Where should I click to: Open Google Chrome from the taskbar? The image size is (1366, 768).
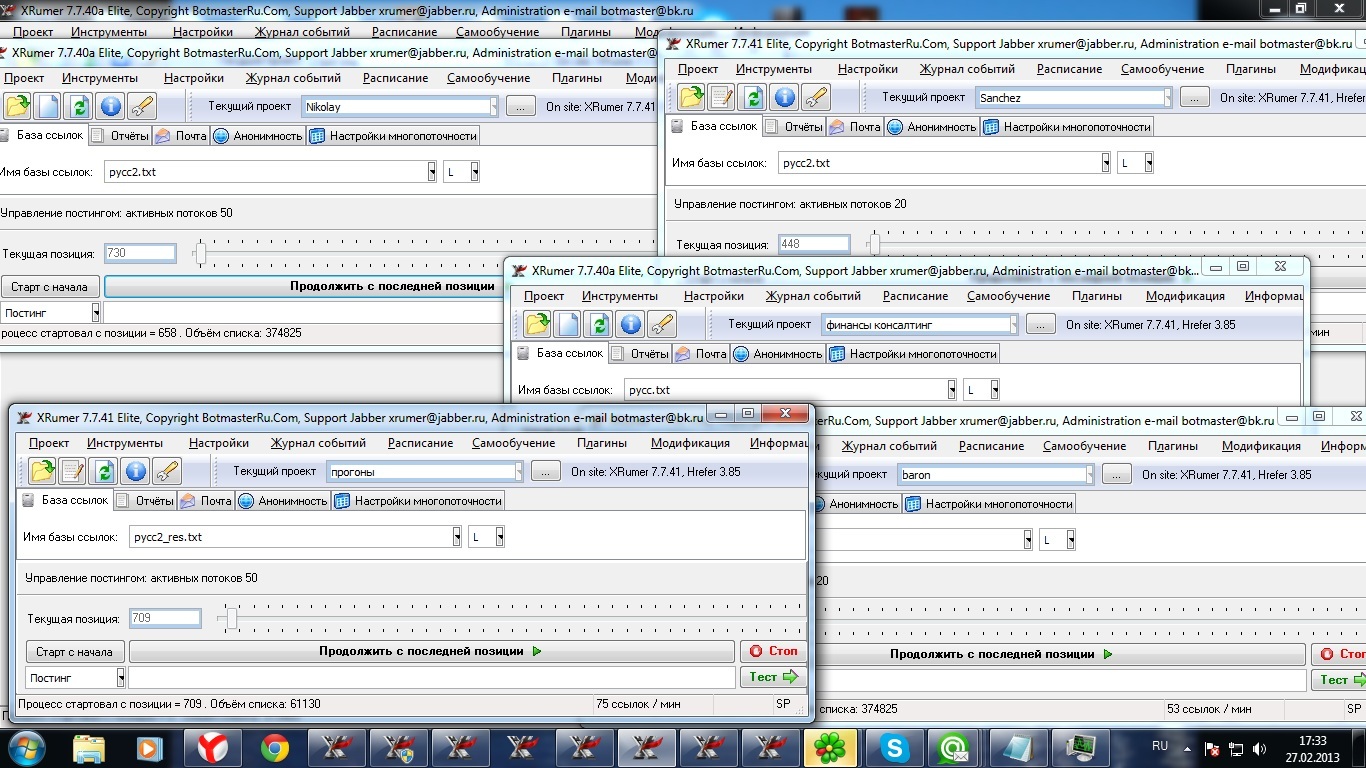pos(274,747)
